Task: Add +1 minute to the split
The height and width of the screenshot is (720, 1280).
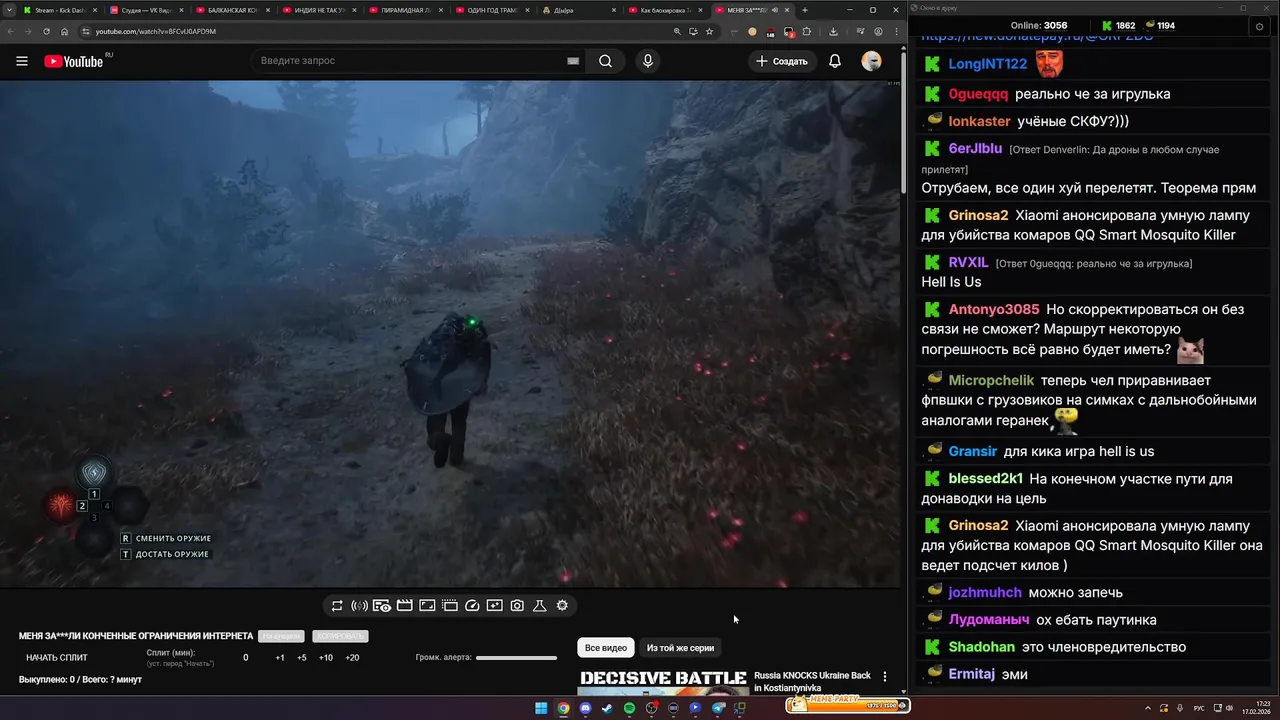Action: (280, 658)
